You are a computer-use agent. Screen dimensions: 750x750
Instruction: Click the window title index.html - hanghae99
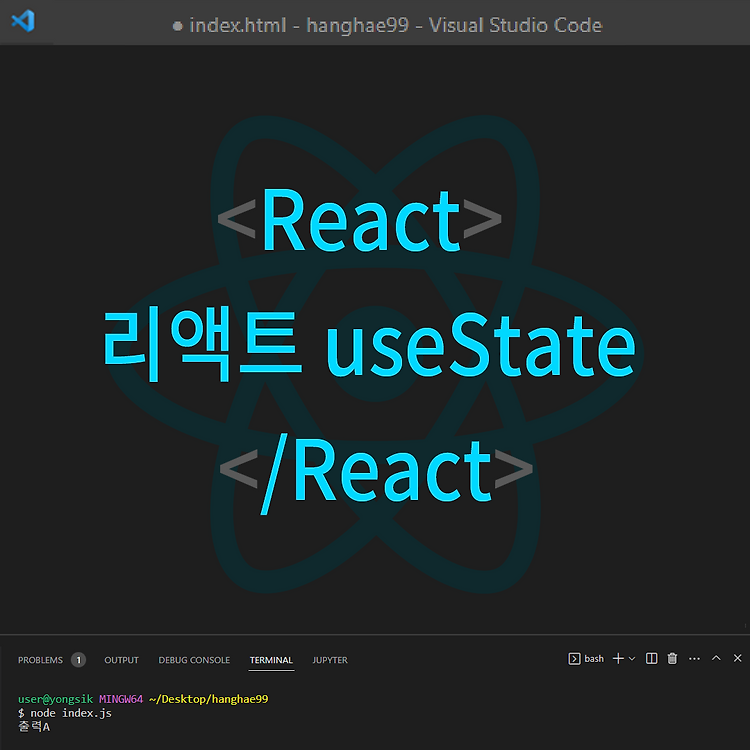click(299, 25)
